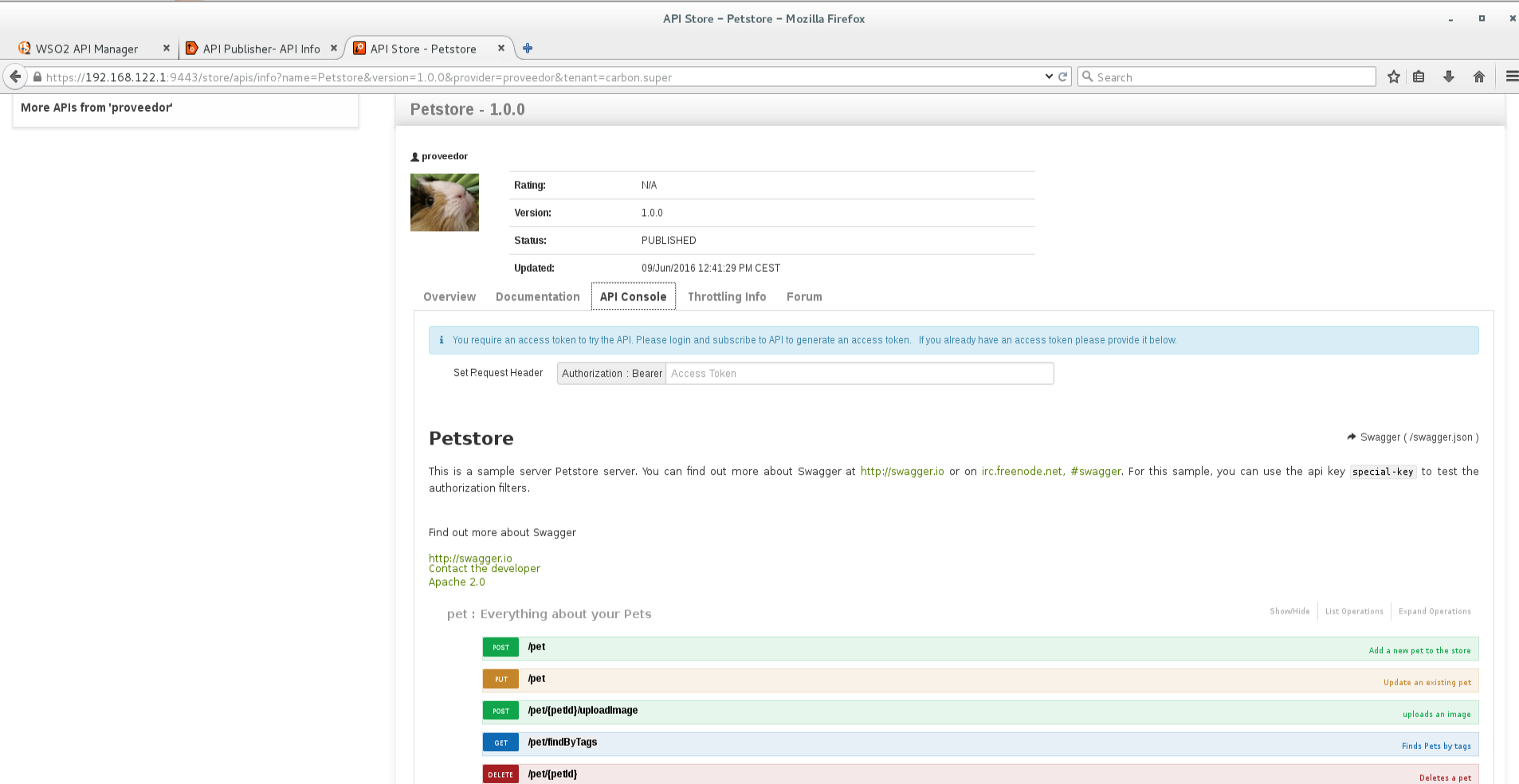Screen dimensions: 1519x784
Task: Go to the Firefox home page icon
Action: [x=1479, y=76]
